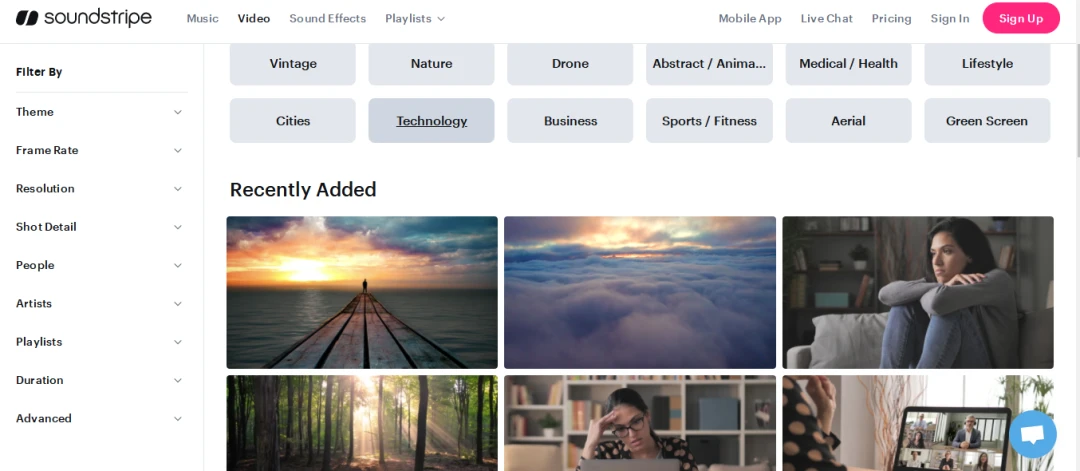Click the Recently Added heading
1080x471 pixels.
click(x=303, y=189)
